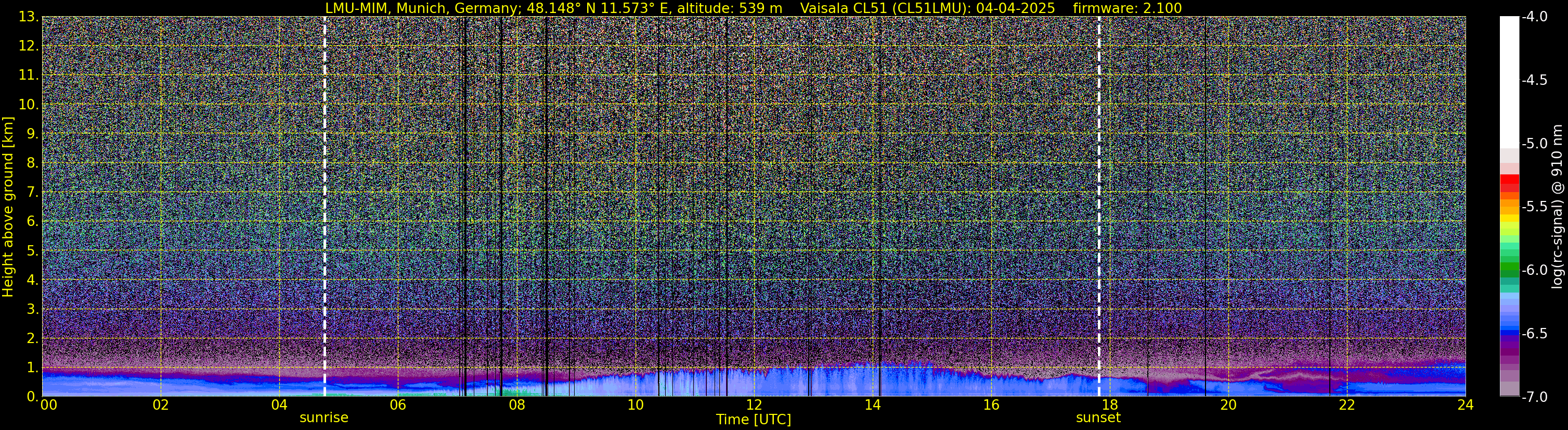The image size is (1568, 430).
Task: Click the time axis tick '02'
Action: [x=160, y=405]
